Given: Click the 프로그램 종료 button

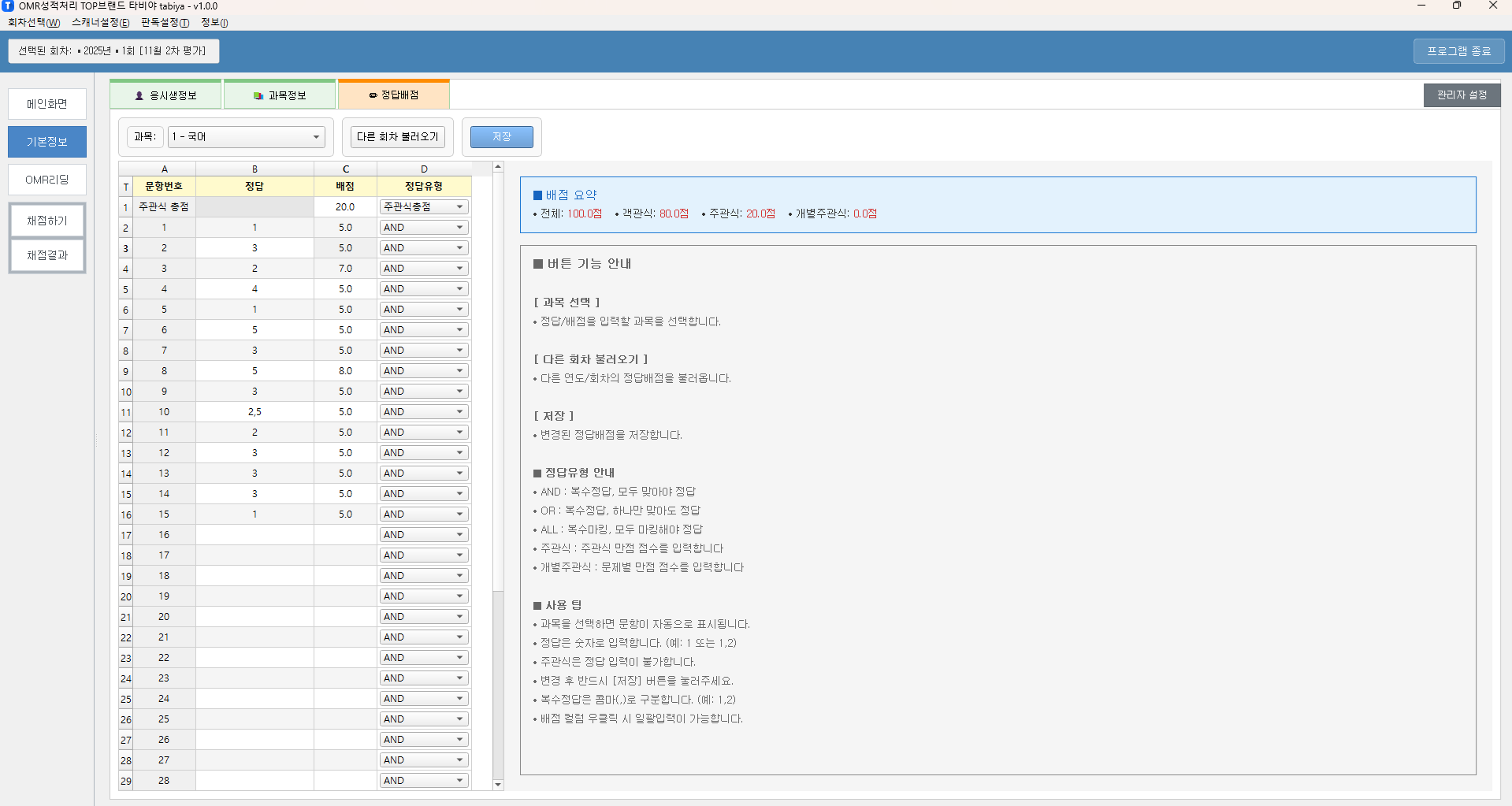Looking at the screenshot, I should (1458, 51).
